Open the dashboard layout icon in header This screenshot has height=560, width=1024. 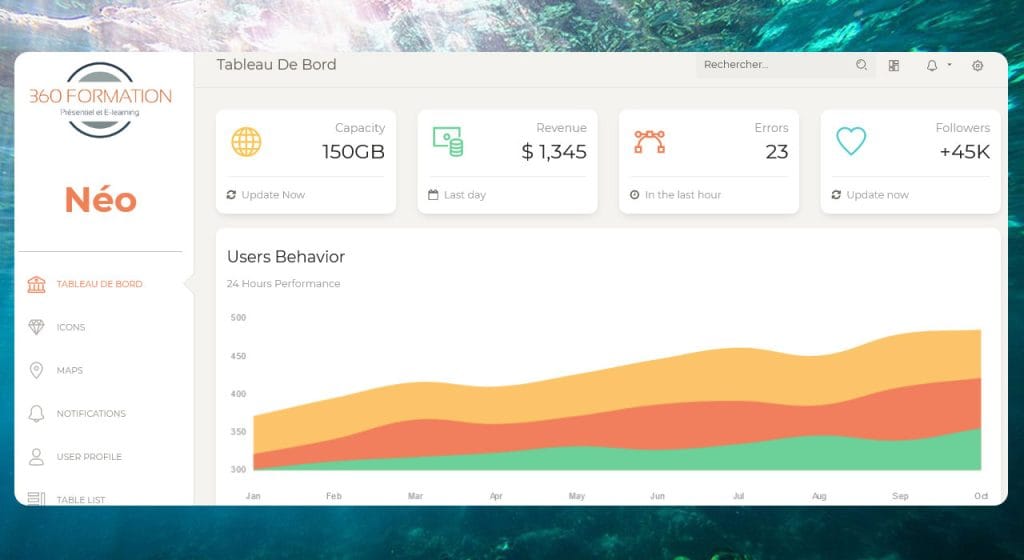tap(894, 66)
